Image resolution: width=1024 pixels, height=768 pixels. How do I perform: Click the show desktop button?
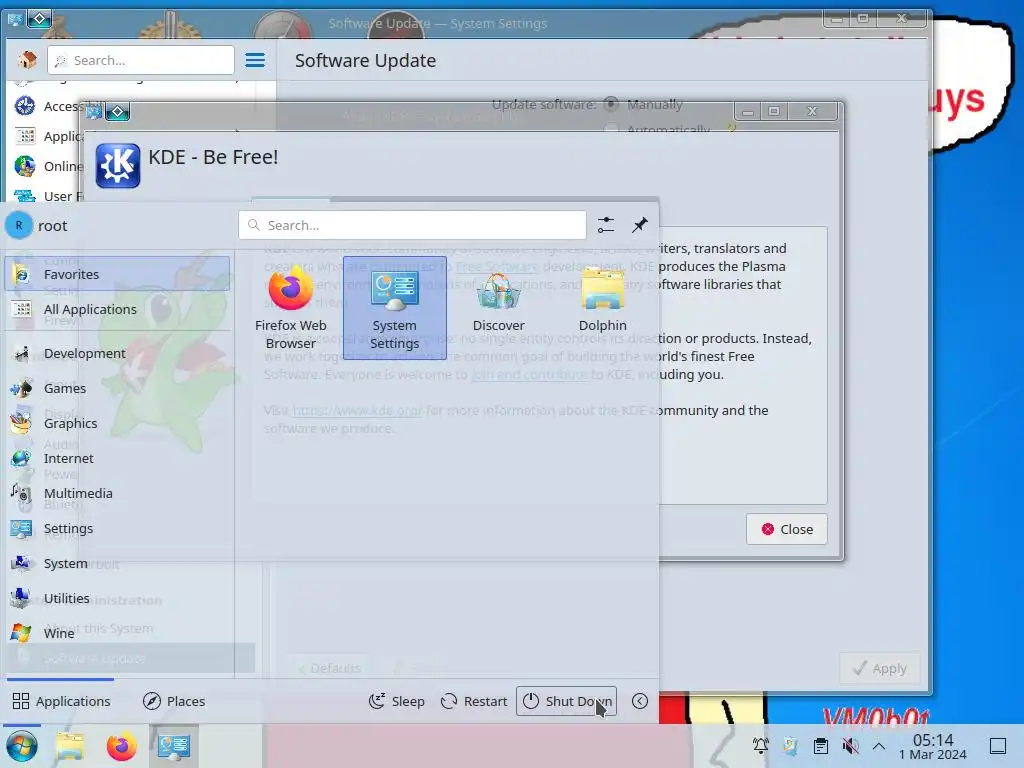coord(998,746)
